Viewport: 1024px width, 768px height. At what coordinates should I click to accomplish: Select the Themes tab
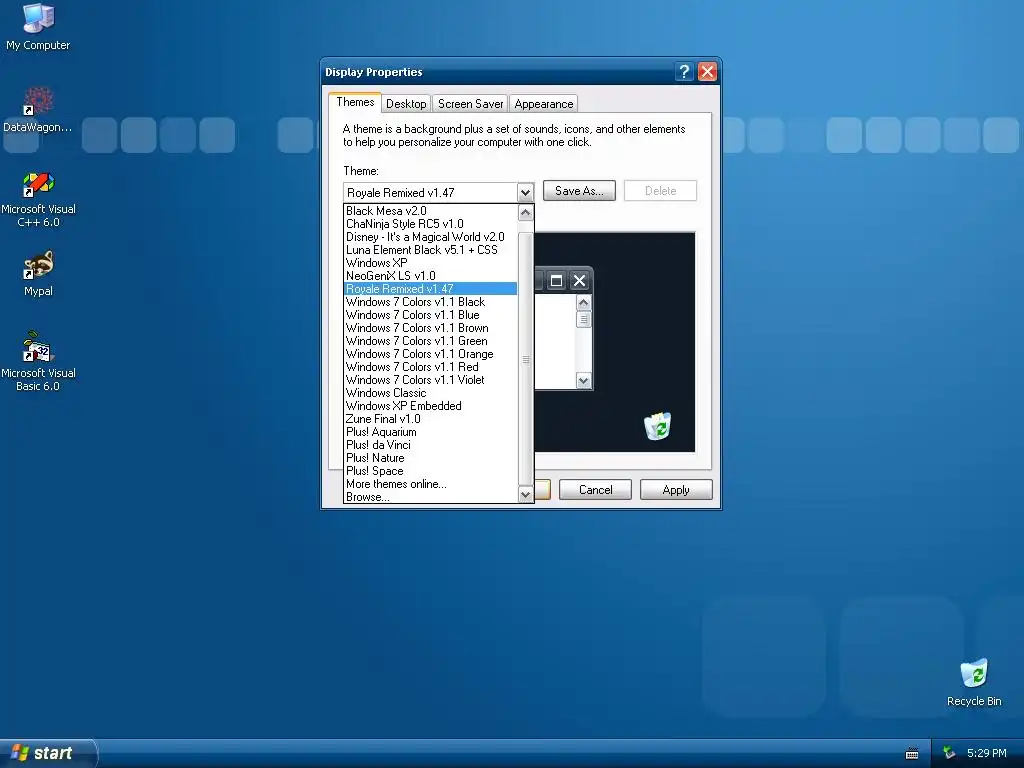coord(355,102)
